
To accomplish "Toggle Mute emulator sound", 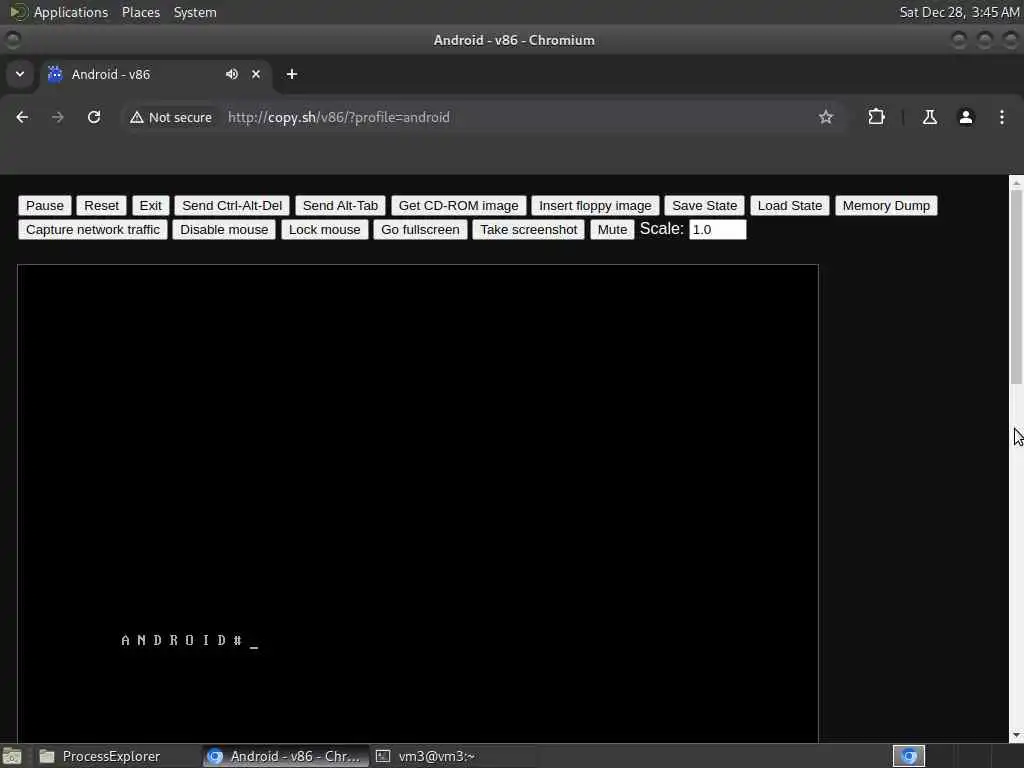I will coord(612,230).
